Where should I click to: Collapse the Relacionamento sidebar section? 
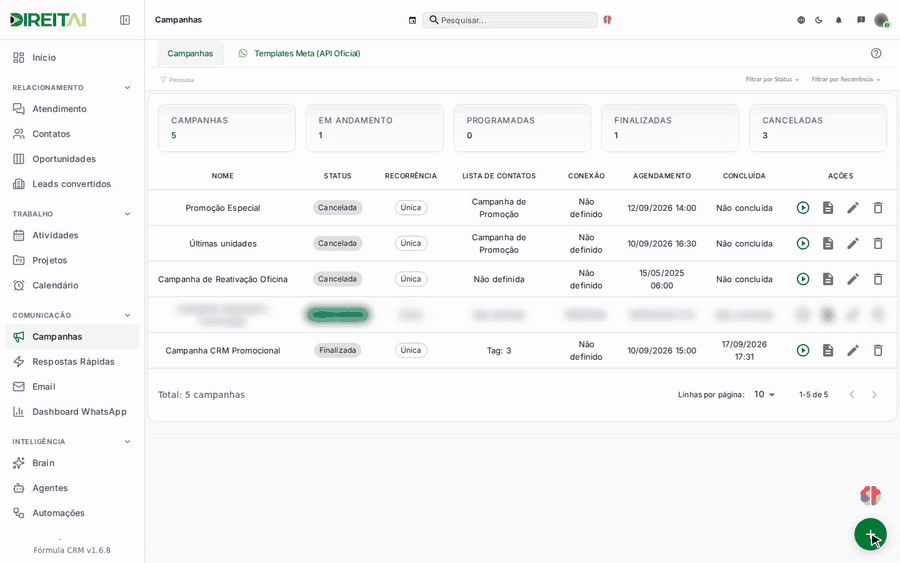[127, 88]
